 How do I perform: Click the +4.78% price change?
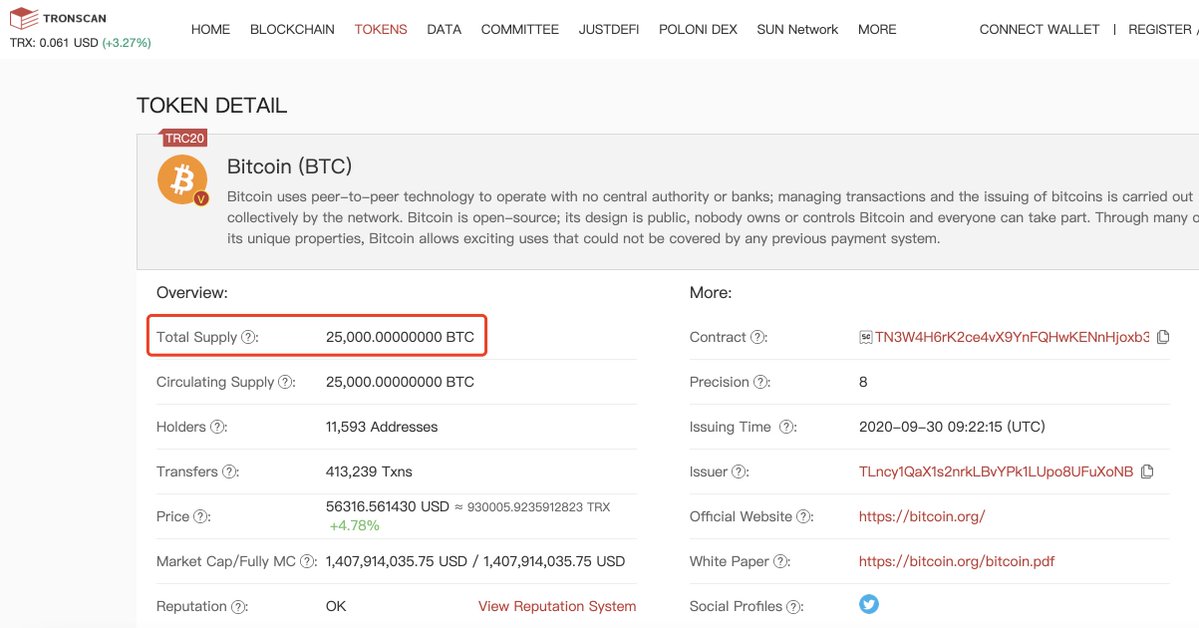(x=354, y=526)
